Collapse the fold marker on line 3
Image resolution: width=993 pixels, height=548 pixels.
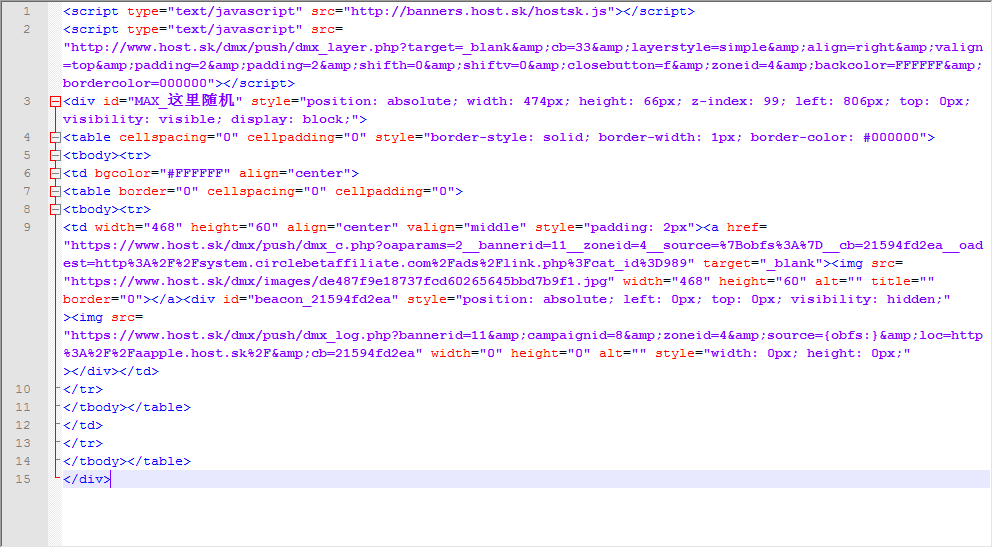click(55, 101)
